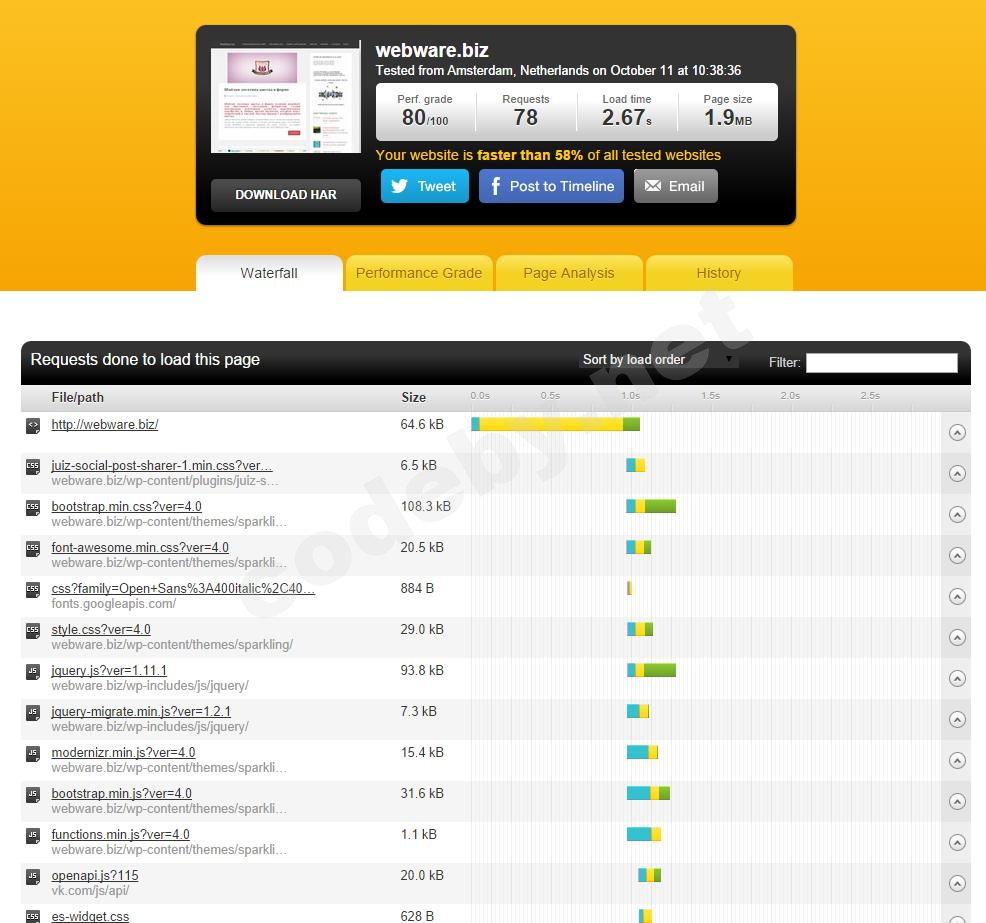Screen dimensions: 986x923
Task: Open the History tab
Action: click(x=718, y=273)
